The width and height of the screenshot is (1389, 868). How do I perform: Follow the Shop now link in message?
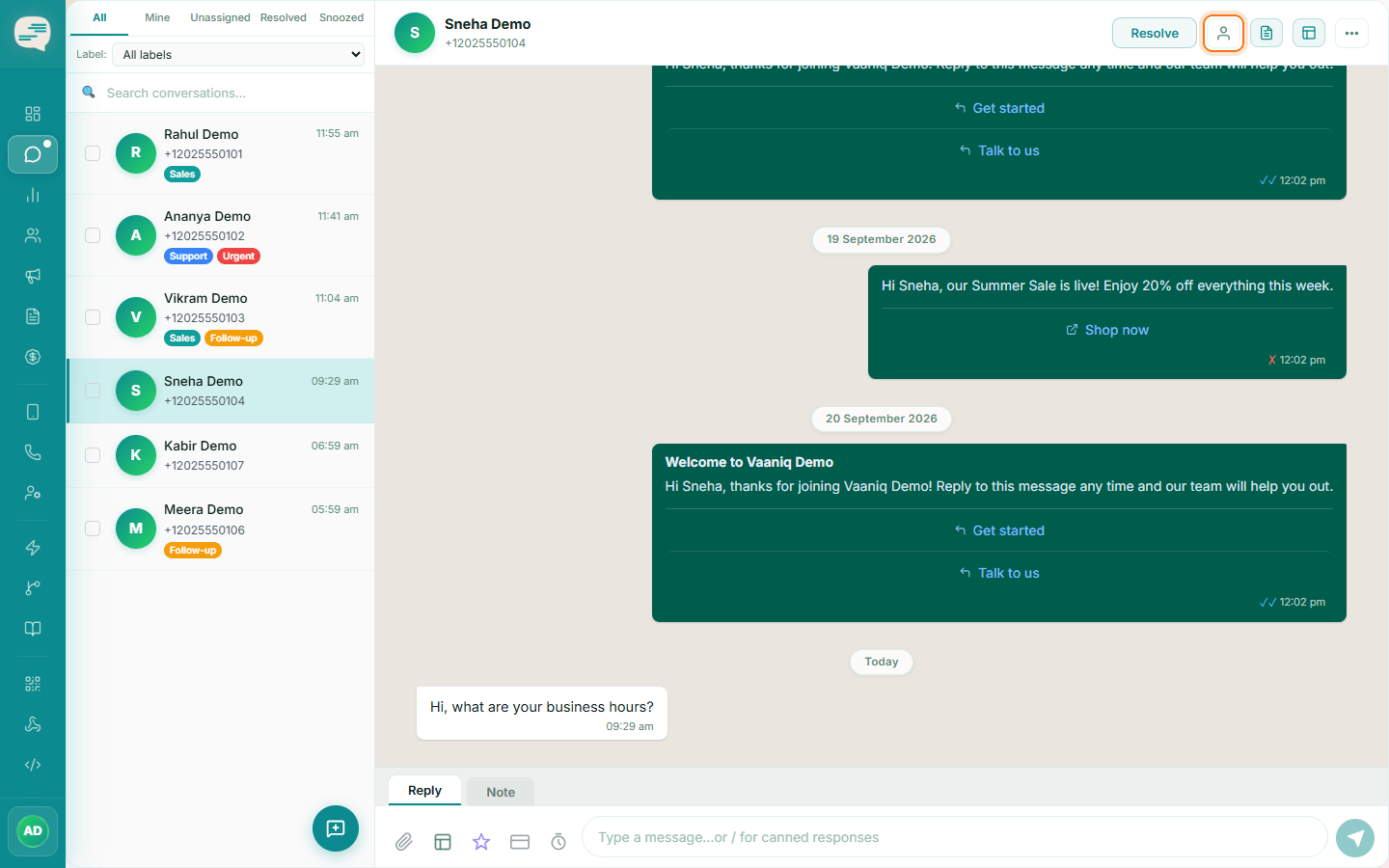tap(1107, 330)
